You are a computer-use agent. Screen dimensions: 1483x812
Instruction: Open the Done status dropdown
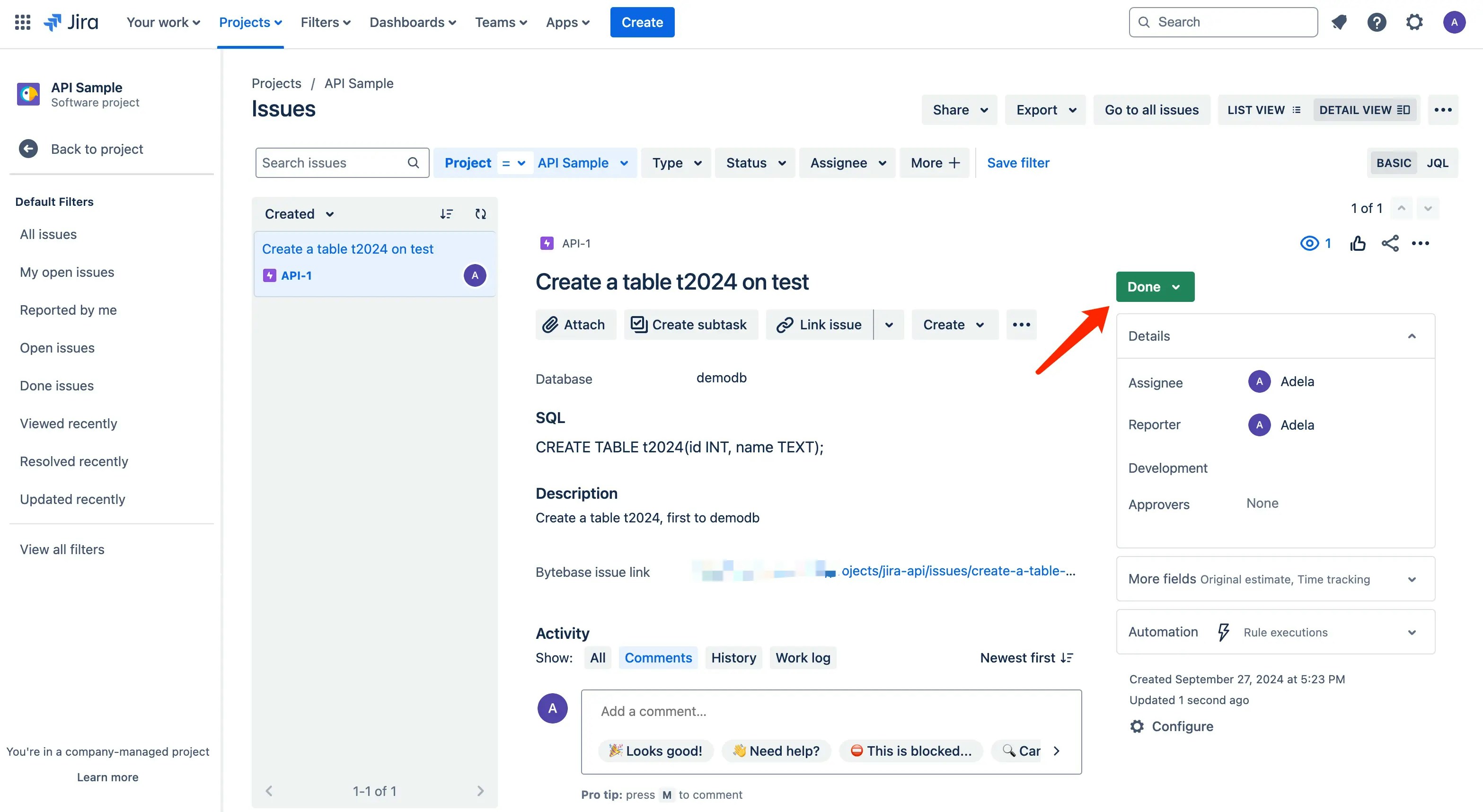(1154, 286)
